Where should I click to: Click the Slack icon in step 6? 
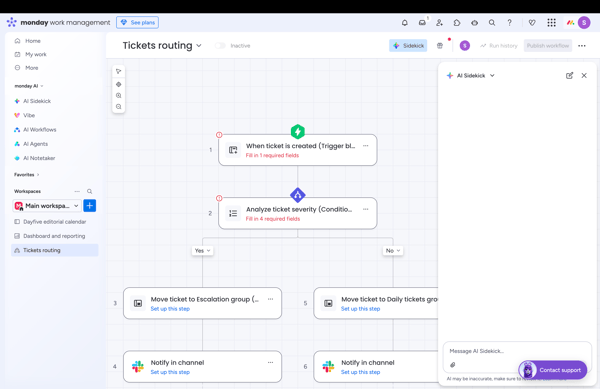pos(328,366)
